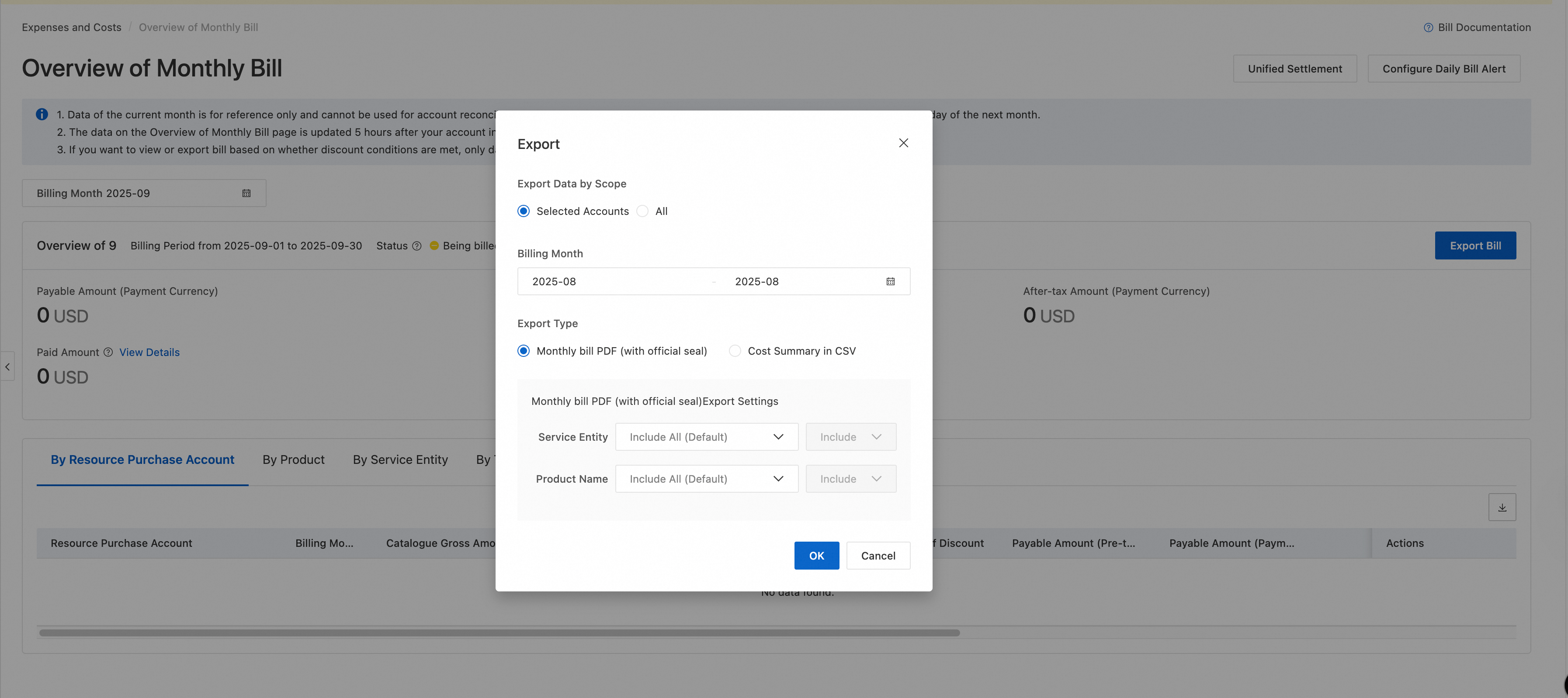Click the Bill Documentation help icon
Viewport: 1568px width, 698px height.
click(1428, 28)
